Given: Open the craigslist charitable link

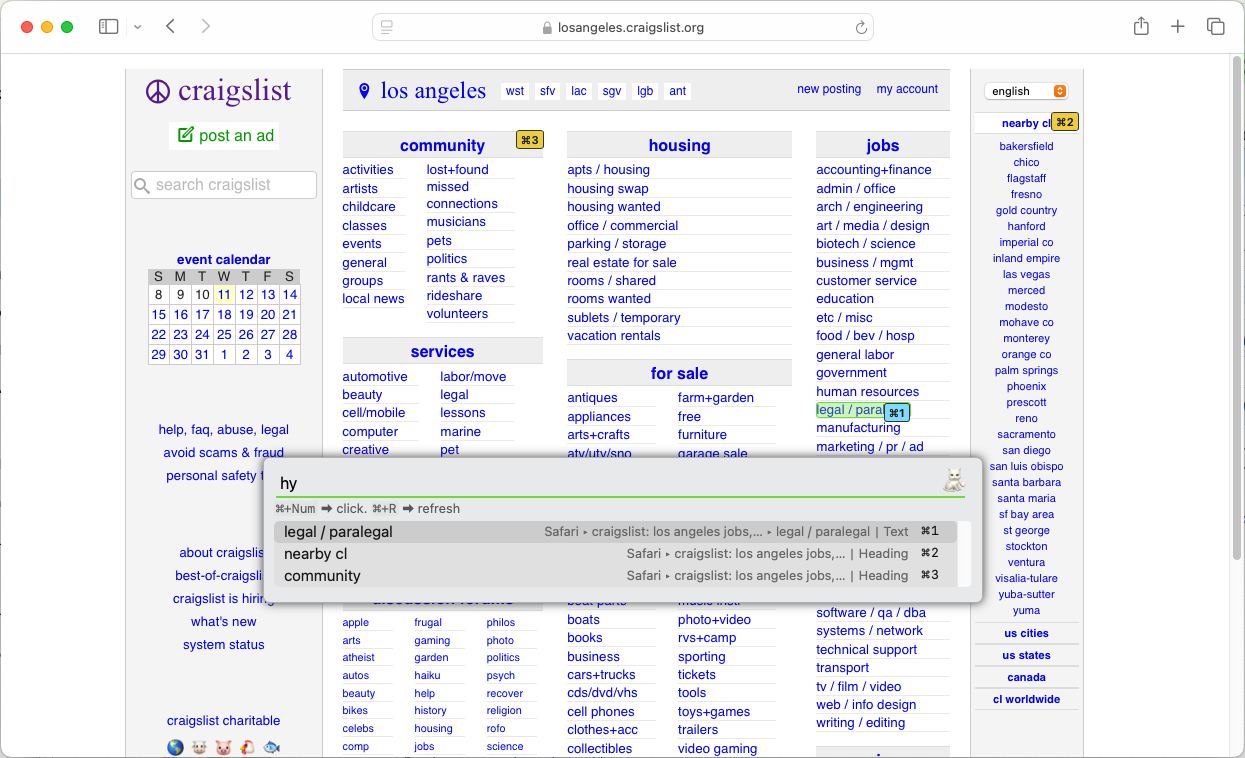Looking at the screenshot, I should coord(224,721).
